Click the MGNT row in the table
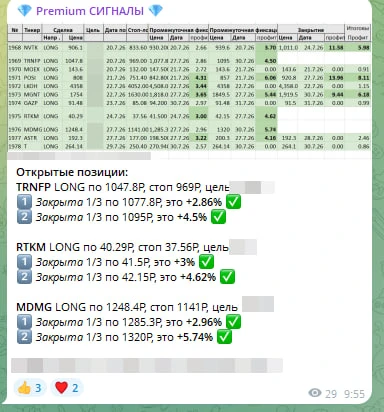This screenshot has height=412, width=384. pyautogui.click(x=189, y=95)
